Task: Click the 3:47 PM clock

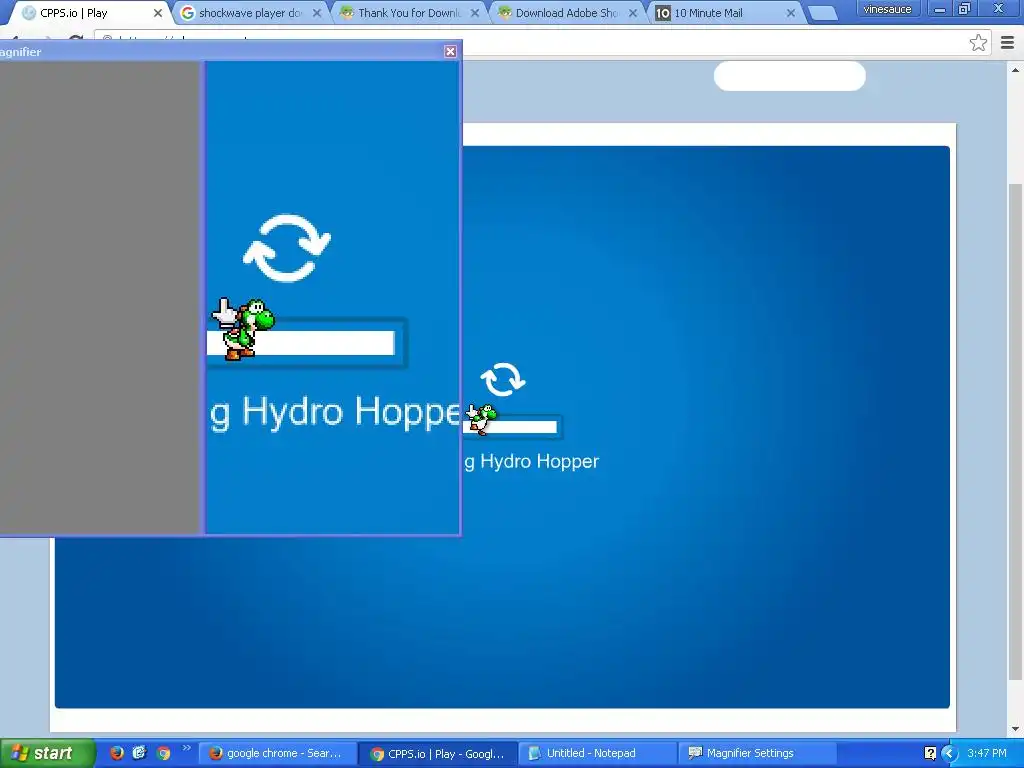Action: tap(987, 754)
